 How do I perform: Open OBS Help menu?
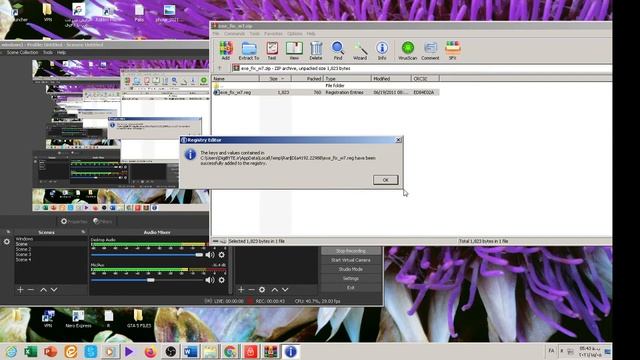click(61, 52)
